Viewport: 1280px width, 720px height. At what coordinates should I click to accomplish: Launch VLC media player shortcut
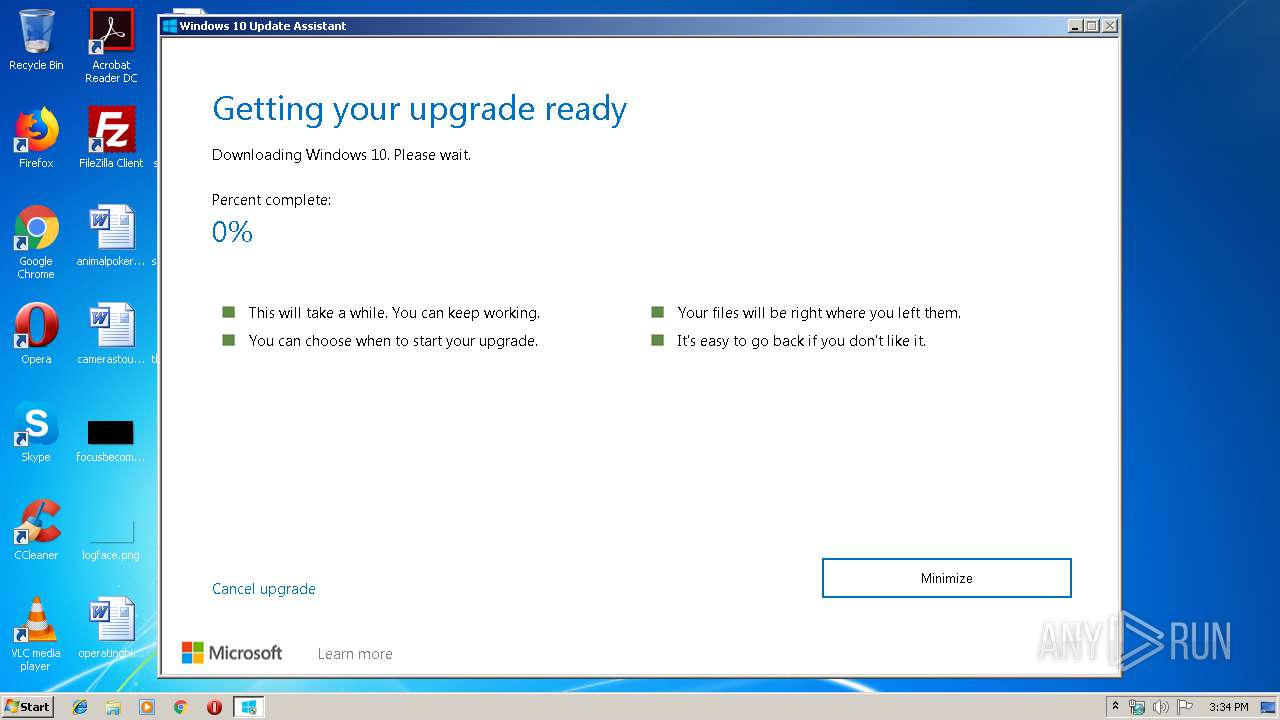pyautogui.click(x=36, y=634)
